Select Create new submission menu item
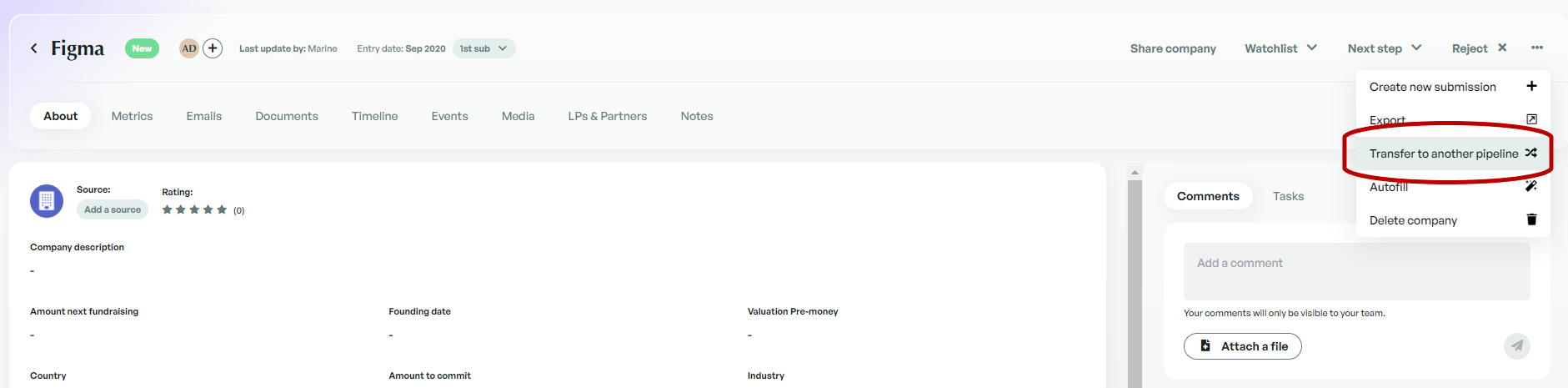This screenshot has height=388, width=1568. point(1453,87)
